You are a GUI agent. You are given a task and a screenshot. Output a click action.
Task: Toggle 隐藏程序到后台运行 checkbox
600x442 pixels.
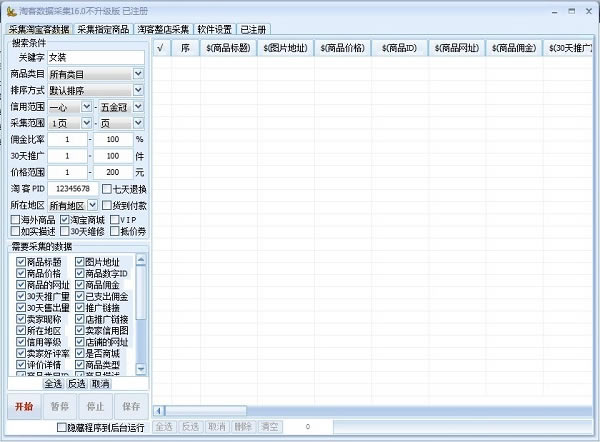pyautogui.click(x=62, y=427)
